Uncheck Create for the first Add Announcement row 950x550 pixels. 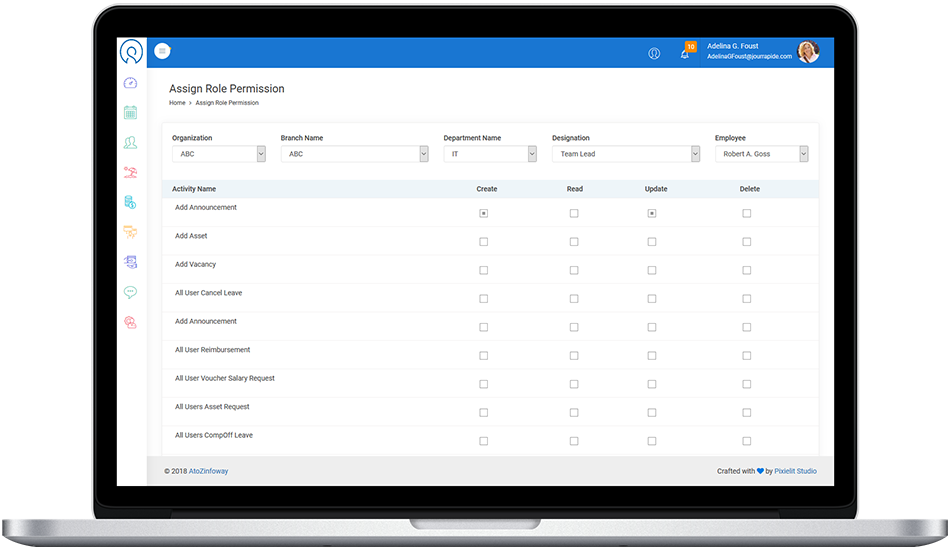[x=484, y=213]
